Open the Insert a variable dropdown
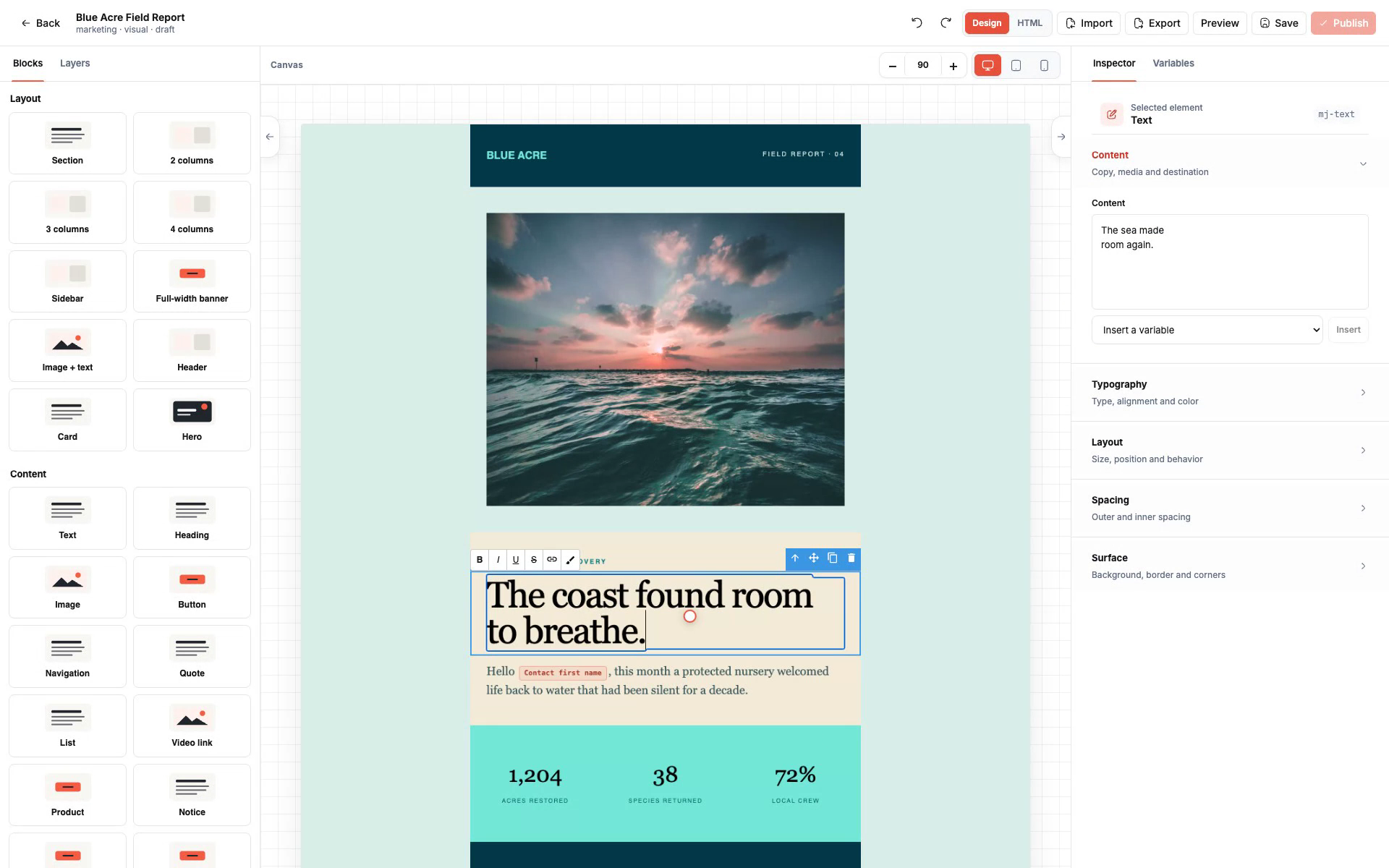 pos(1207,330)
